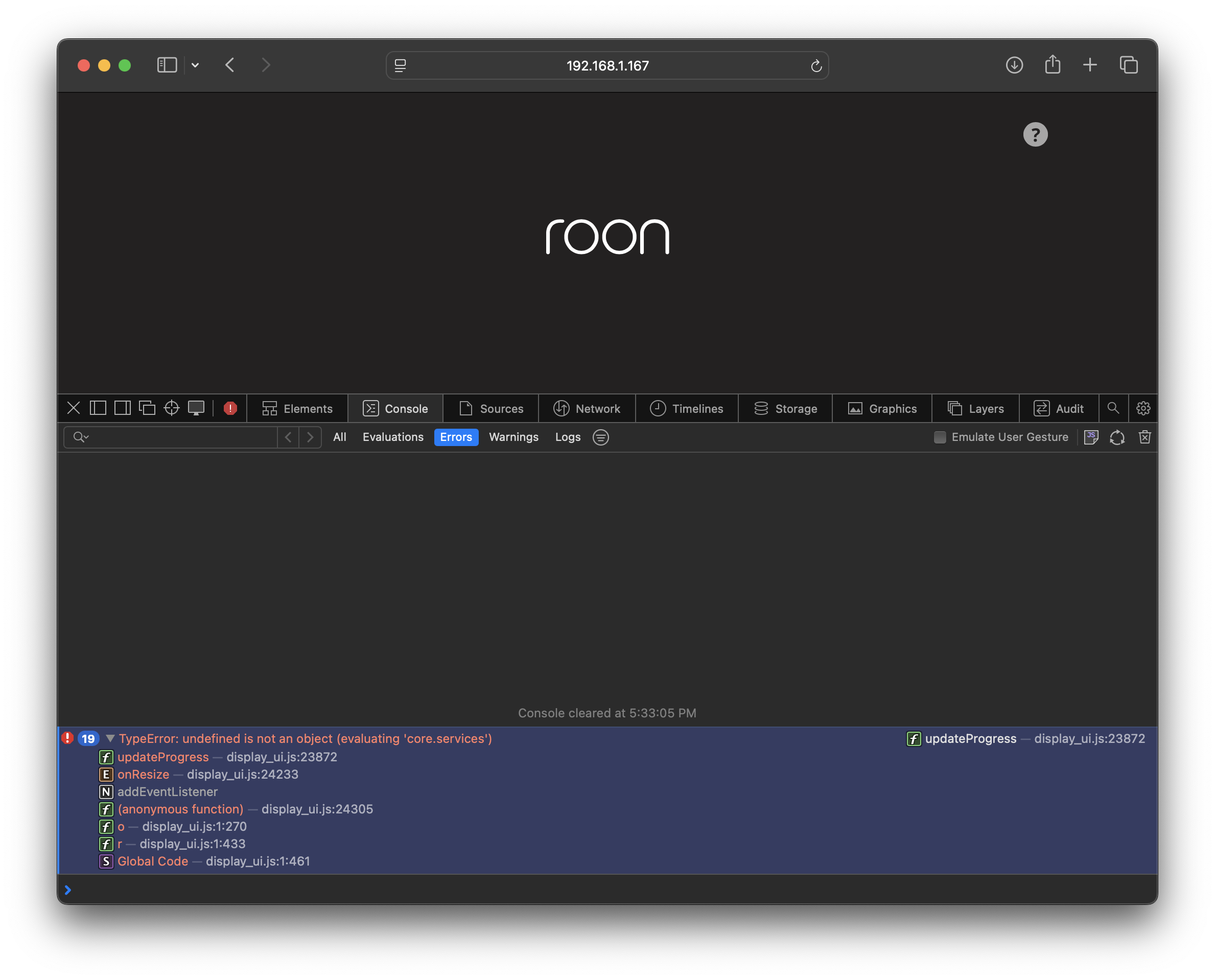
Task: Click the red error indicator icon
Action: tap(230, 408)
